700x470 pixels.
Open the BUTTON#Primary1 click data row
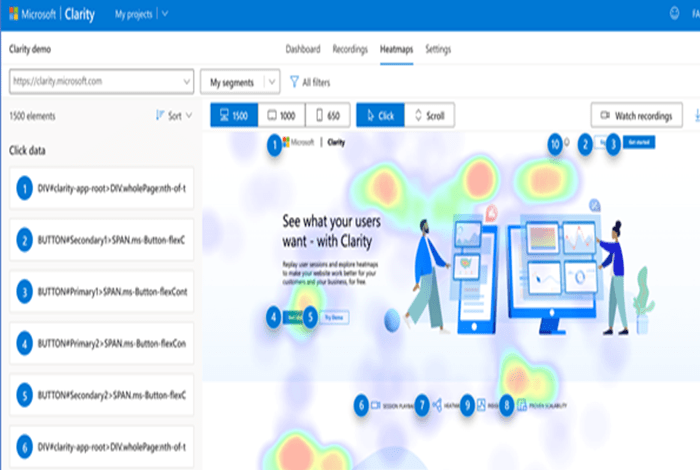click(102, 292)
